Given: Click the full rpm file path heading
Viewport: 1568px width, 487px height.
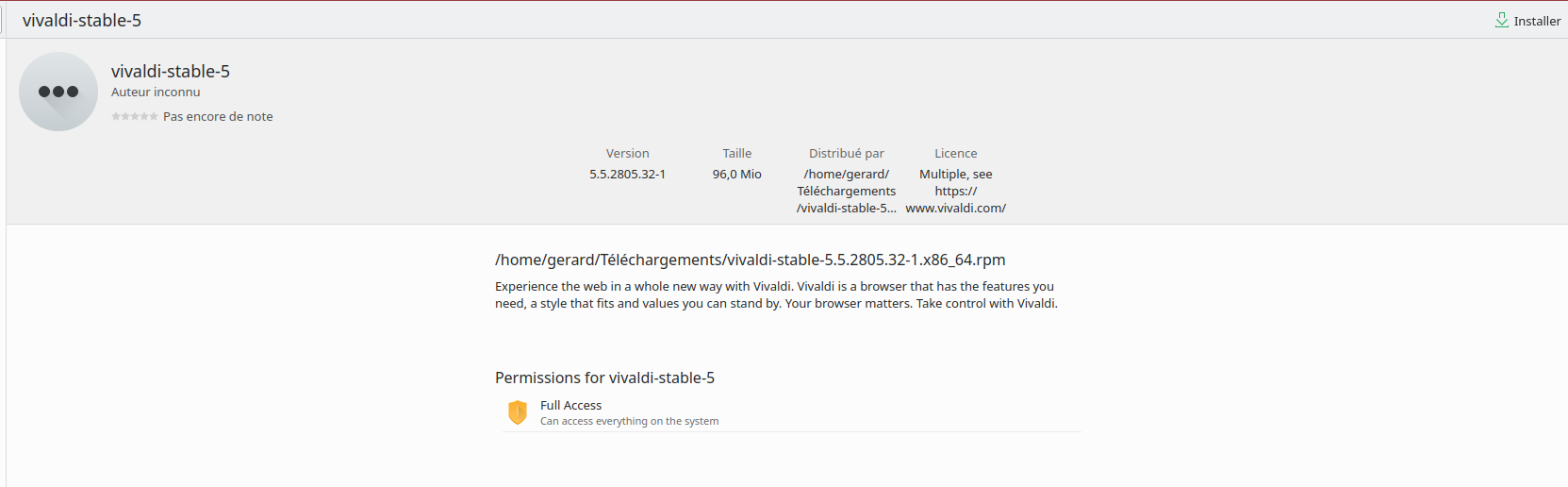Looking at the screenshot, I should point(751,260).
